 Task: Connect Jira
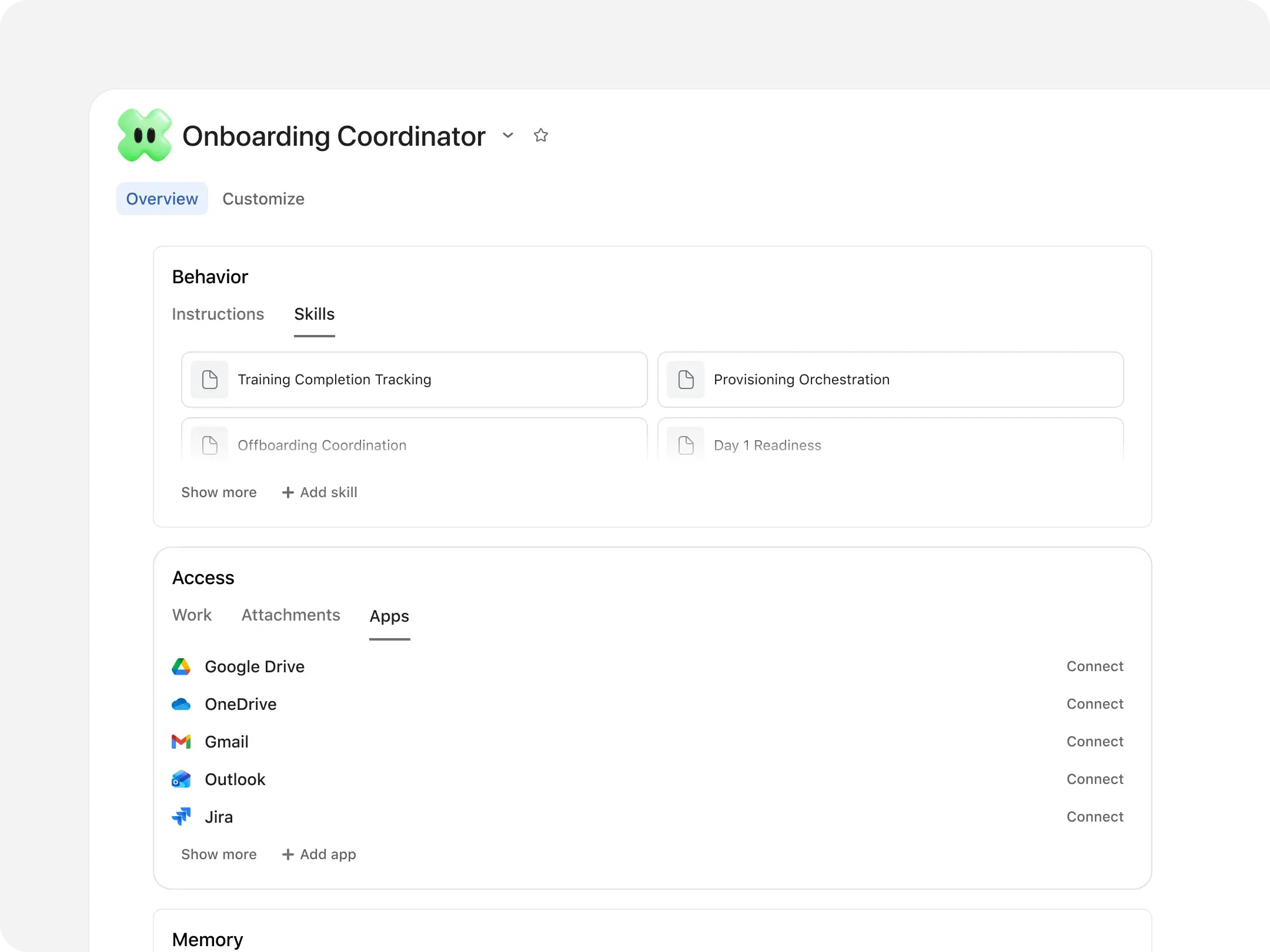coord(1095,817)
